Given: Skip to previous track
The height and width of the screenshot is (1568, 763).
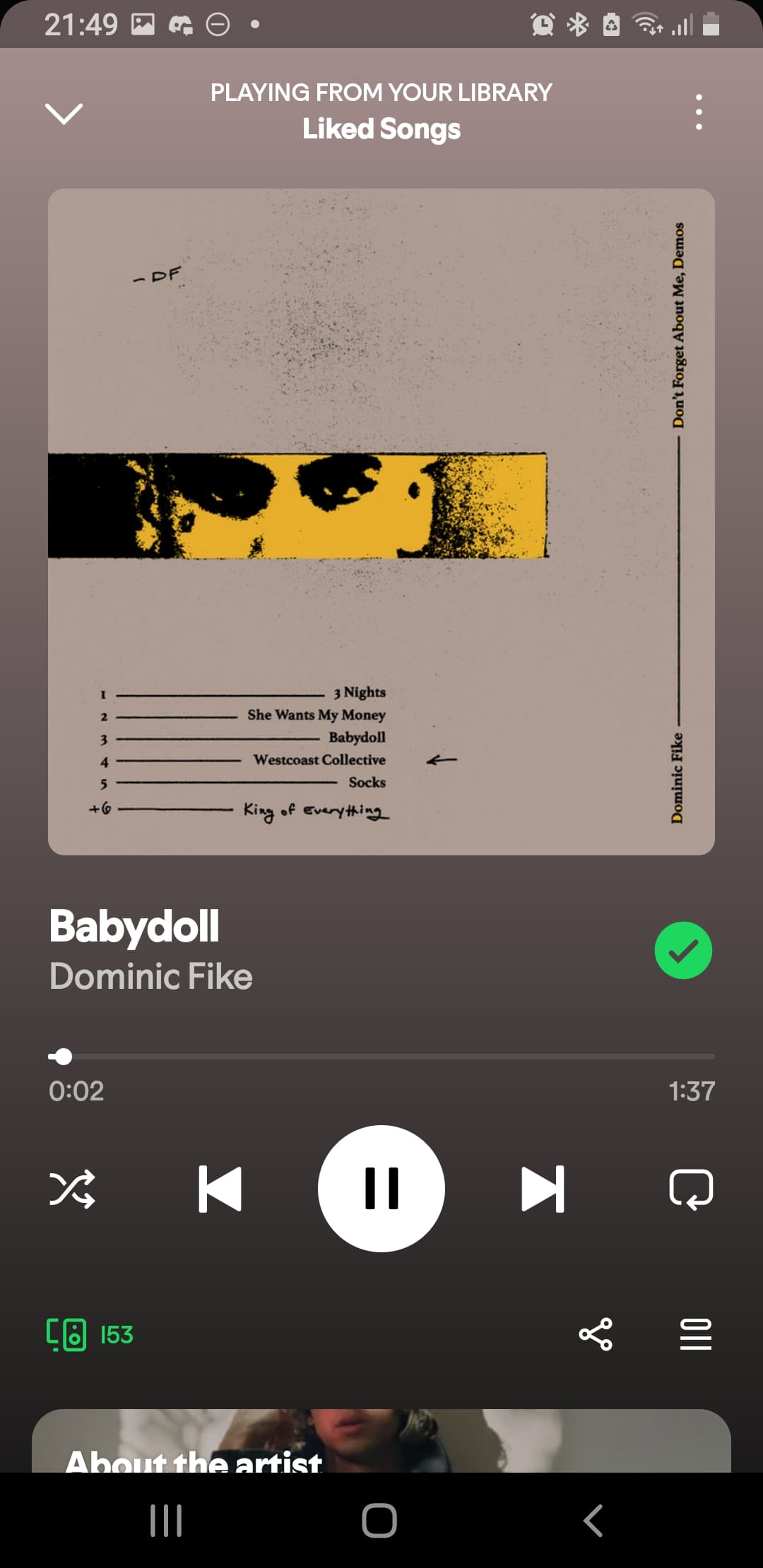Looking at the screenshot, I should click(220, 1189).
